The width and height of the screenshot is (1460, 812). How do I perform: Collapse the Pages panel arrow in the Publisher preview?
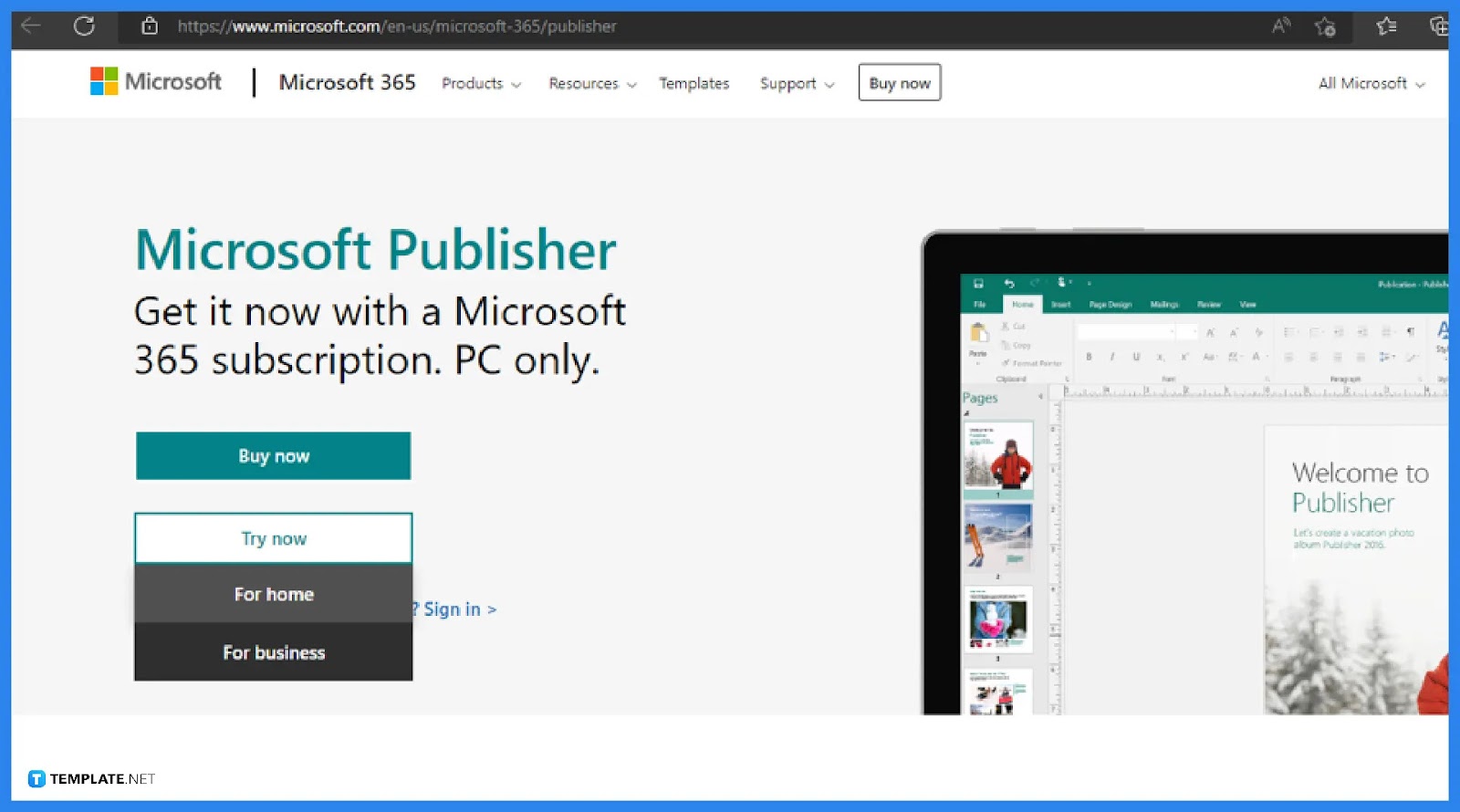coord(1040,397)
